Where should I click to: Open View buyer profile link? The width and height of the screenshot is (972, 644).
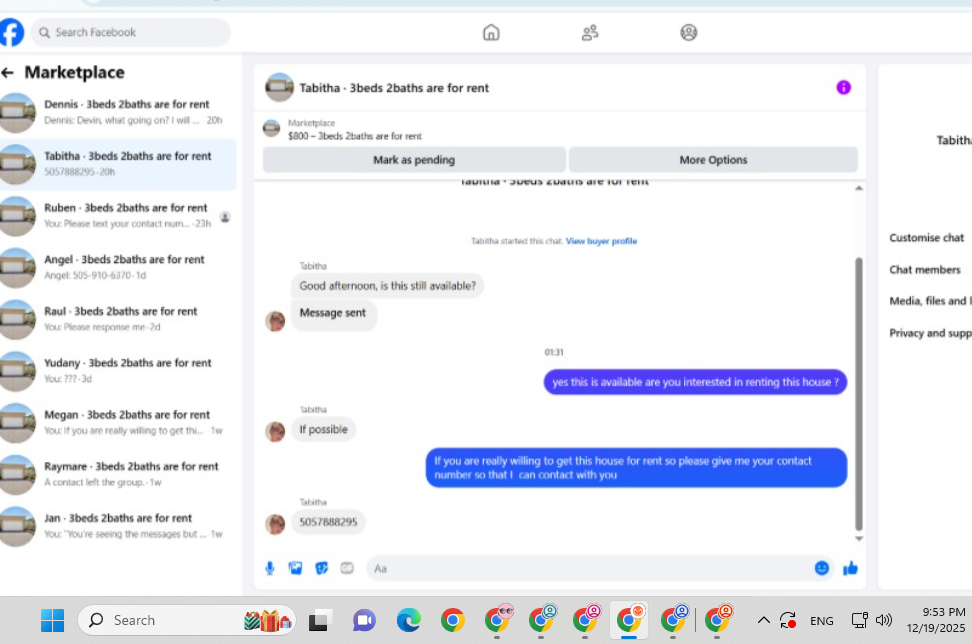601,241
